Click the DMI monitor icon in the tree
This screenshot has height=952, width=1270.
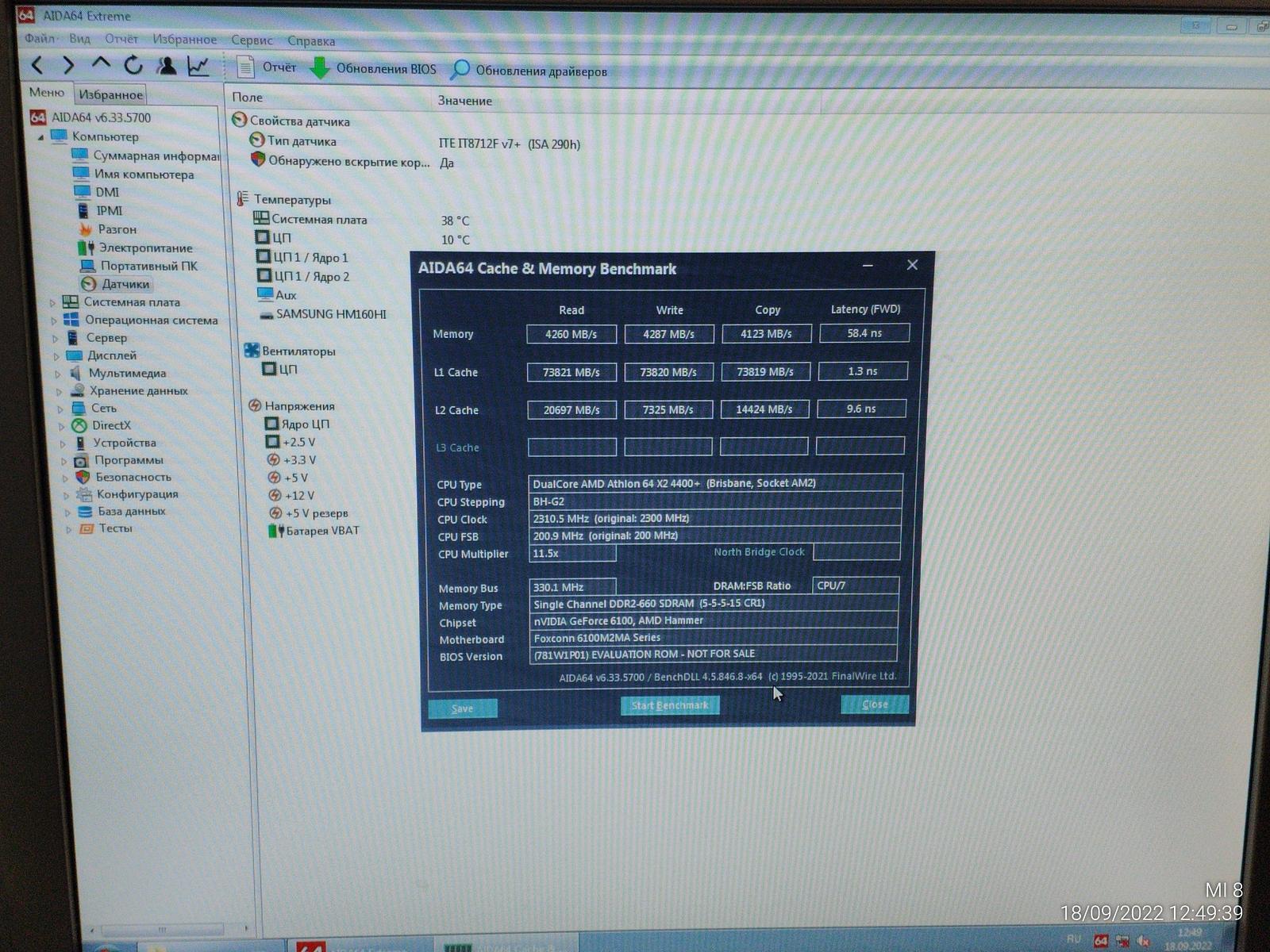click(x=82, y=192)
